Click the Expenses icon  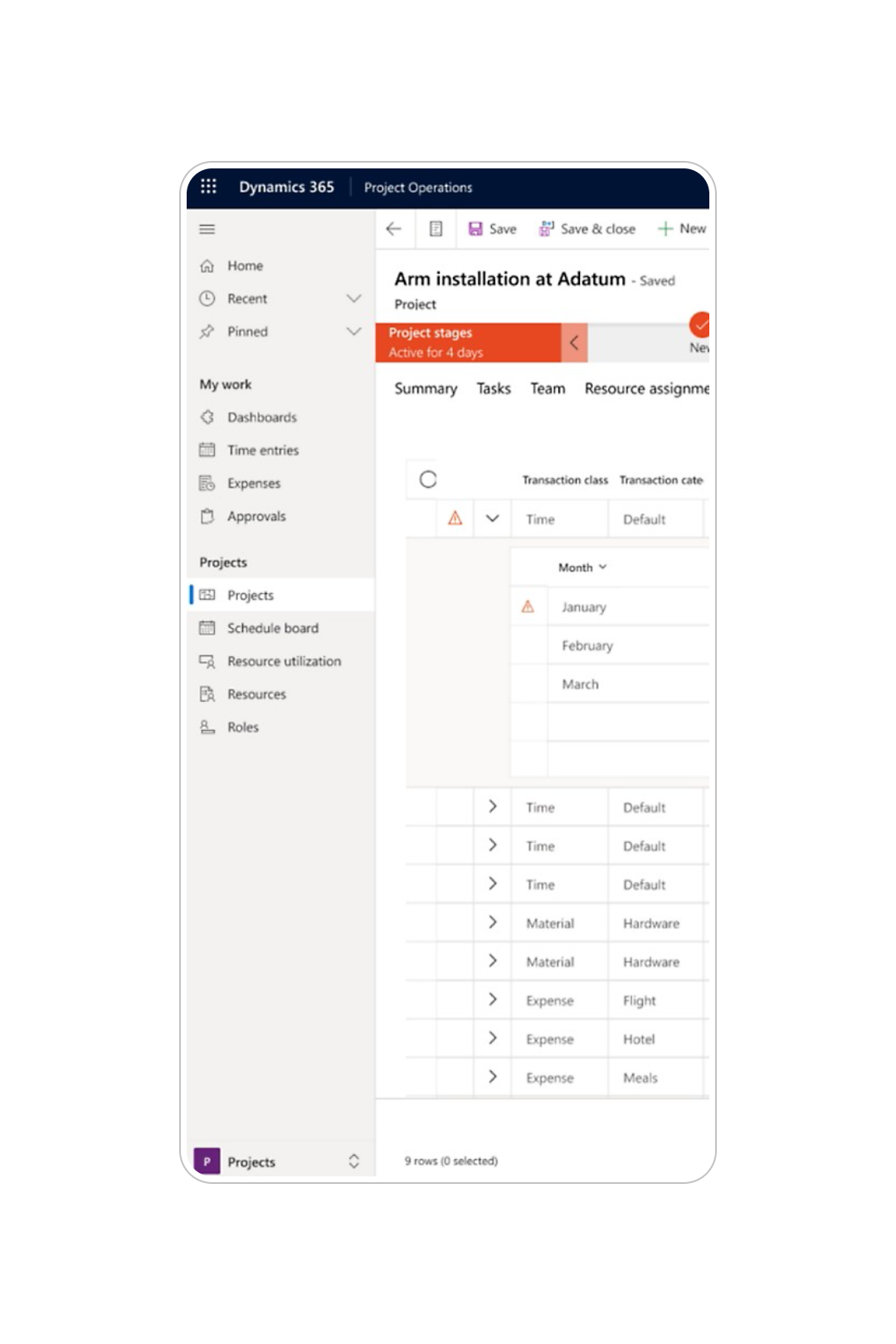point(207,484)
